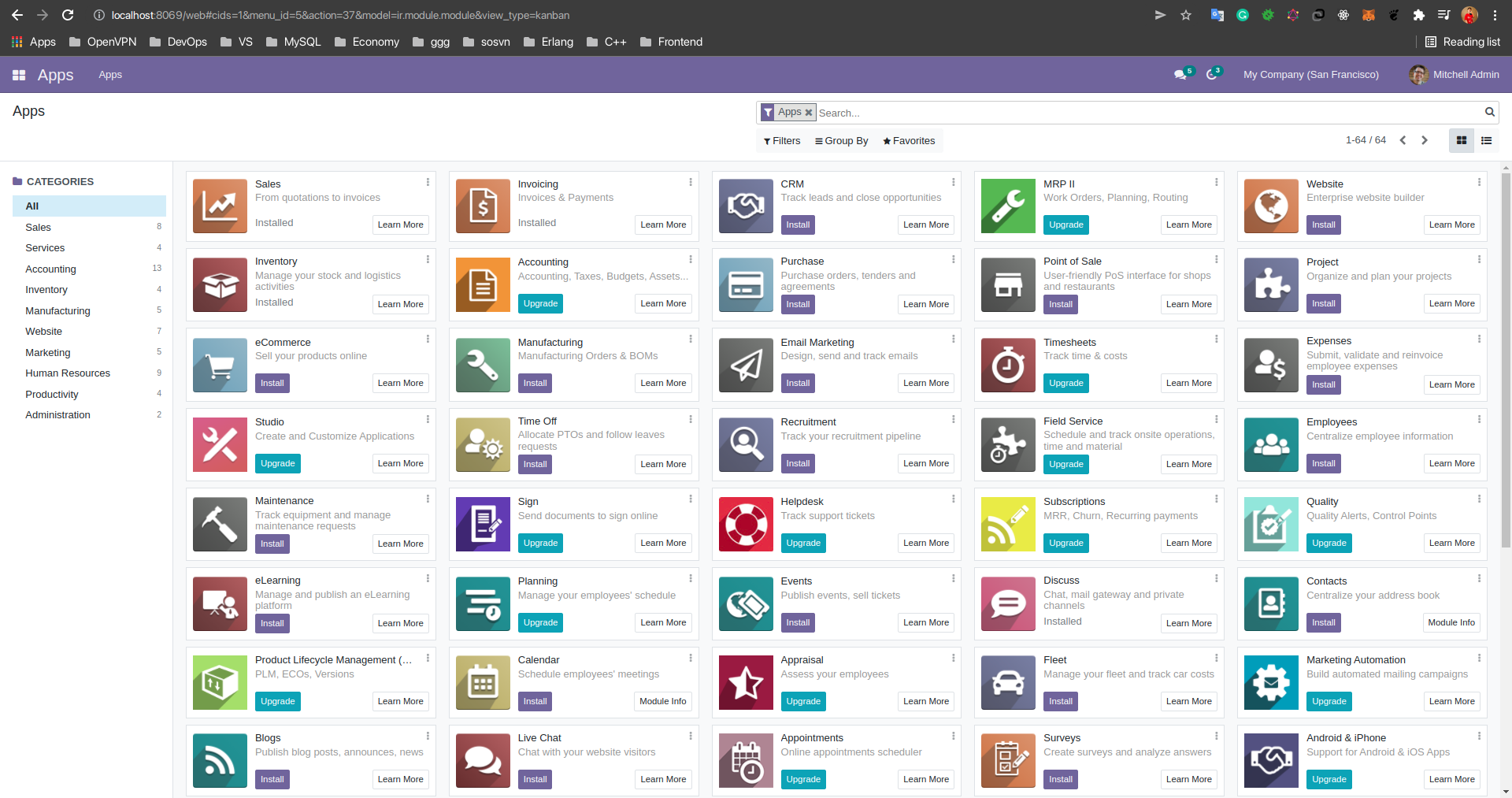Open the browser Reading list
This screenshot has width=1512, height=798.
pos(1462,42)
